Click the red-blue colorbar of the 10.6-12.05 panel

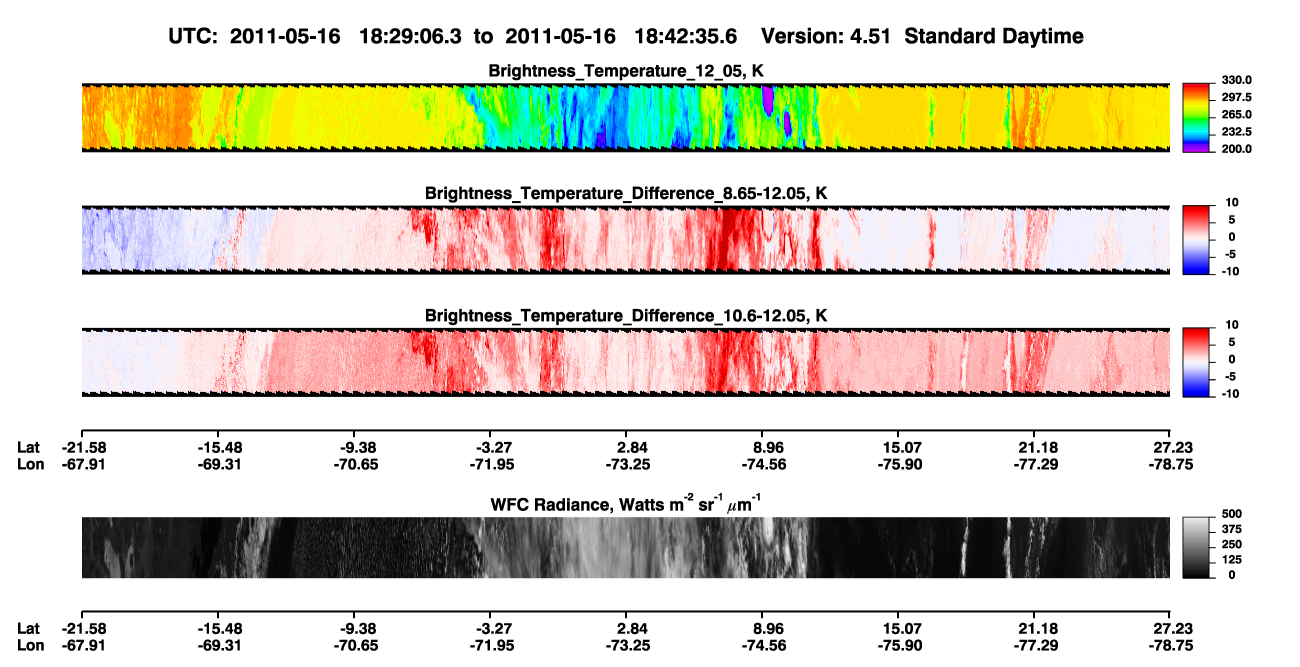pos(1196,362)
